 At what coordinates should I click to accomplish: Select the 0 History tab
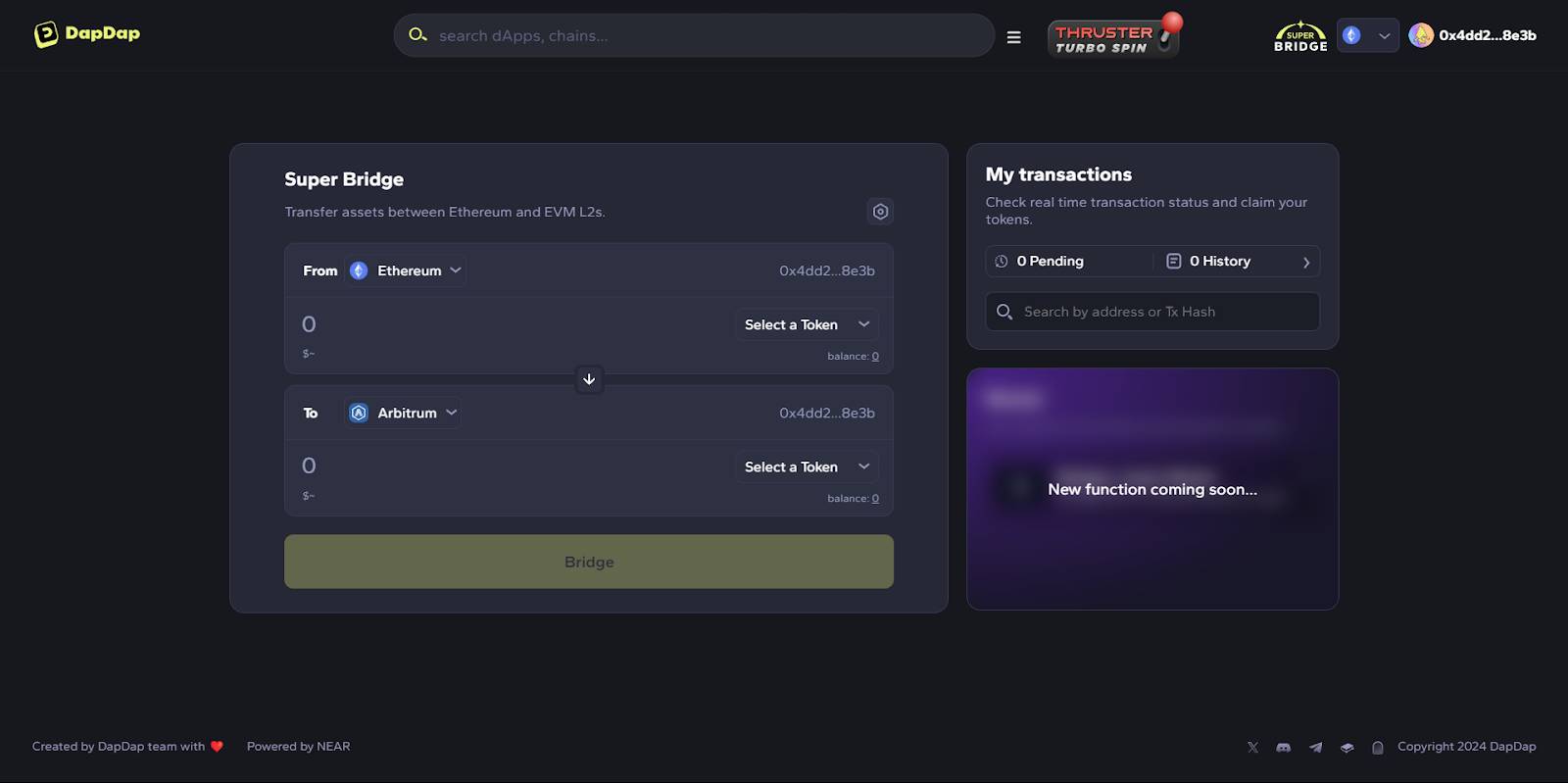tap(1208, 262)
